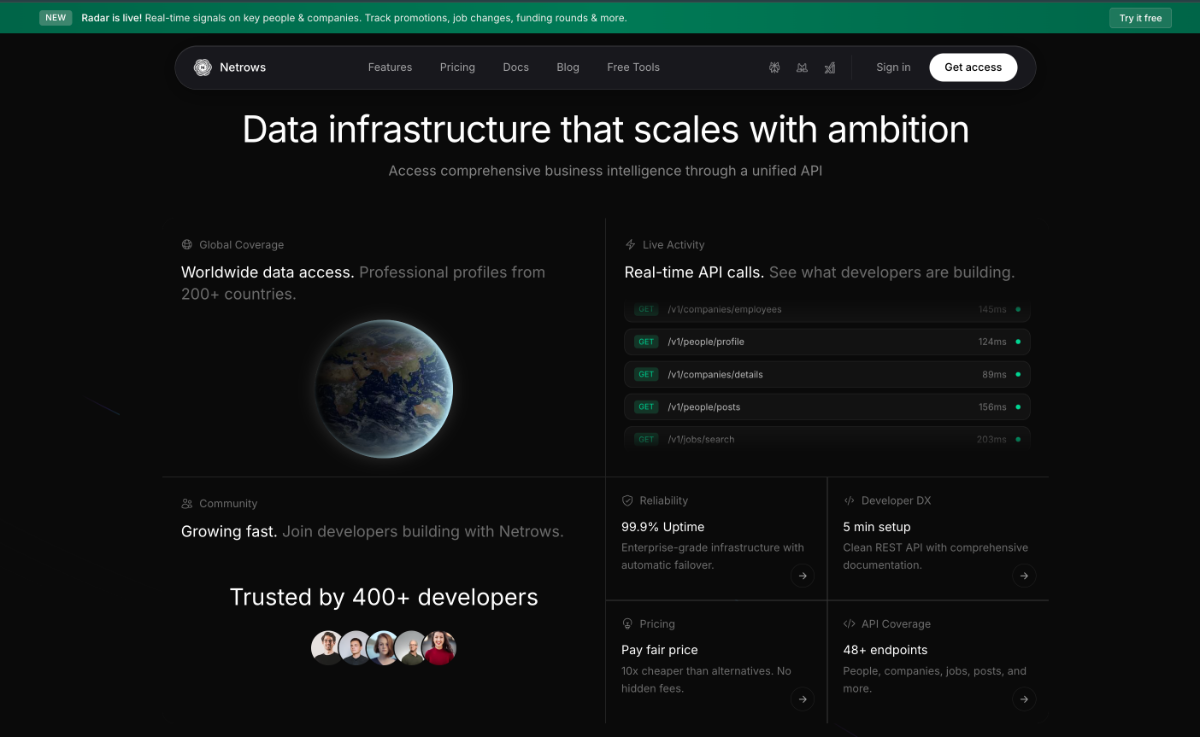Image resolution: width=1200 pixels, height=737 pixels.
Task: Open Free Tools in the navigation
Action: (x=633, y=67)
